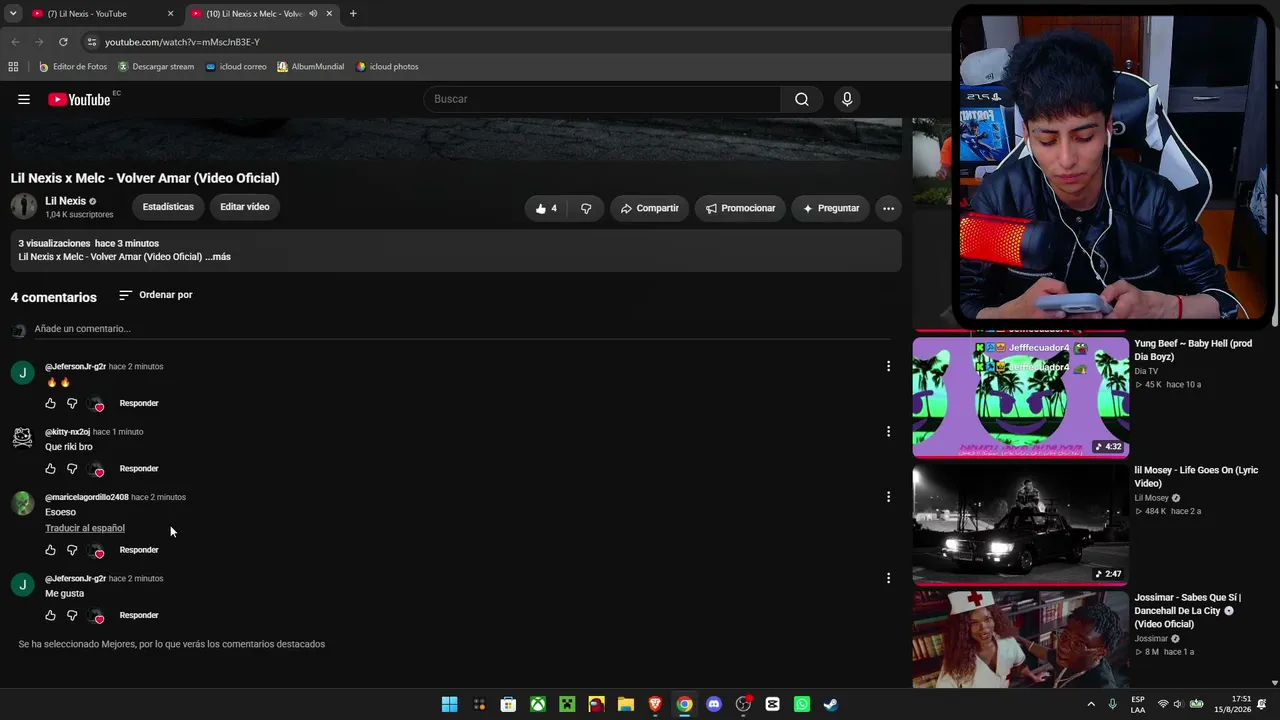
Task: Open the video's more actions menu
Action: click(888, 208)
